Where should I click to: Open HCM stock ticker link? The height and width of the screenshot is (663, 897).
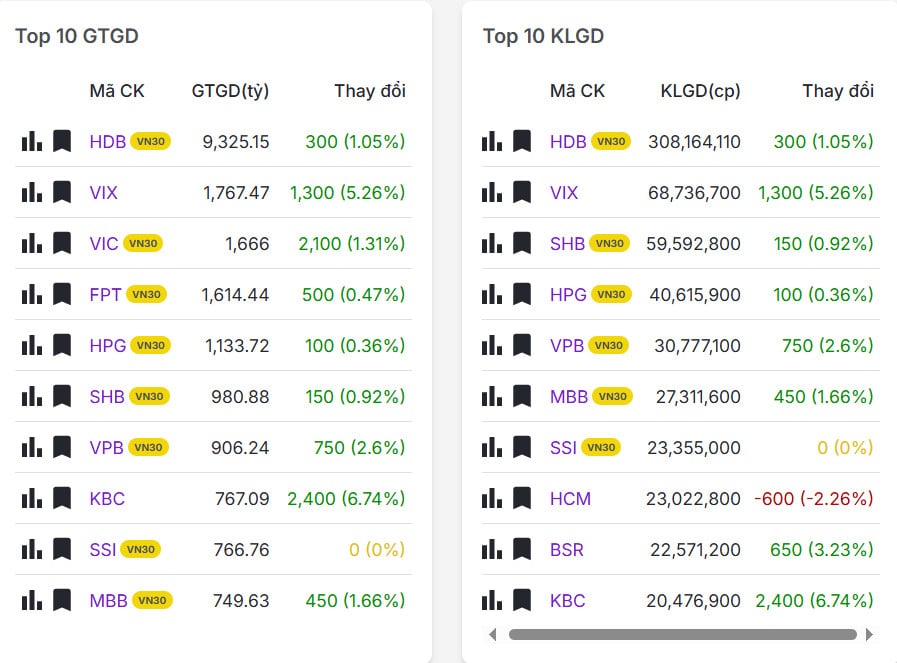pyautogui.click(x=570, y=498)
